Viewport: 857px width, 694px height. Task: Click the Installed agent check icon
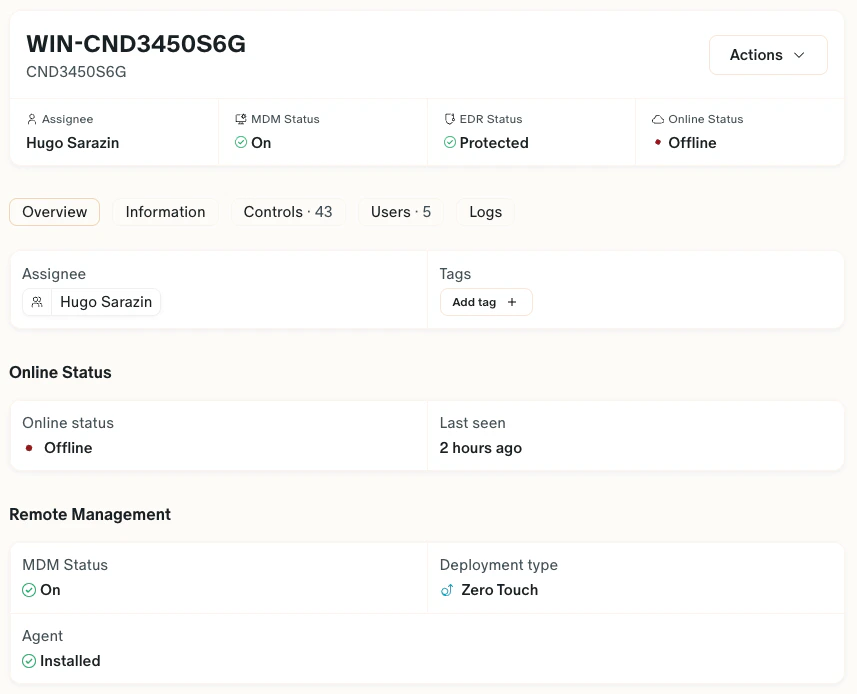click(x=29, y=661)
